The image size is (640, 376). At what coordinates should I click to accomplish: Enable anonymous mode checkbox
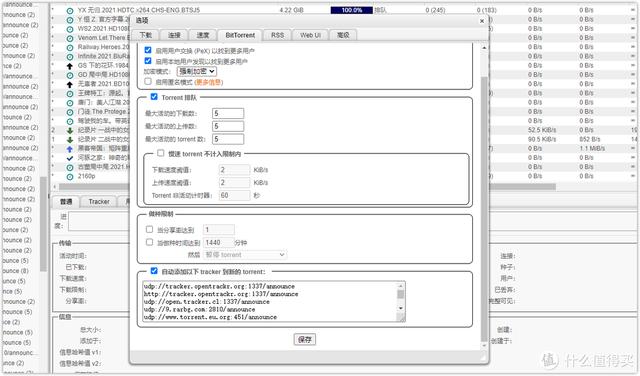[148, 82]
